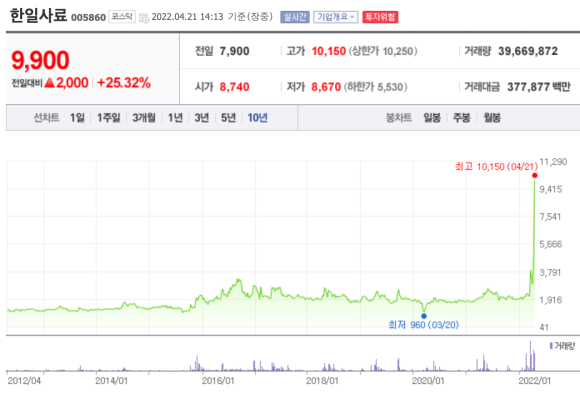Click the 한일사료 stock name
The width and height of the screenshot is (580, 394).
tap(38, 16)
